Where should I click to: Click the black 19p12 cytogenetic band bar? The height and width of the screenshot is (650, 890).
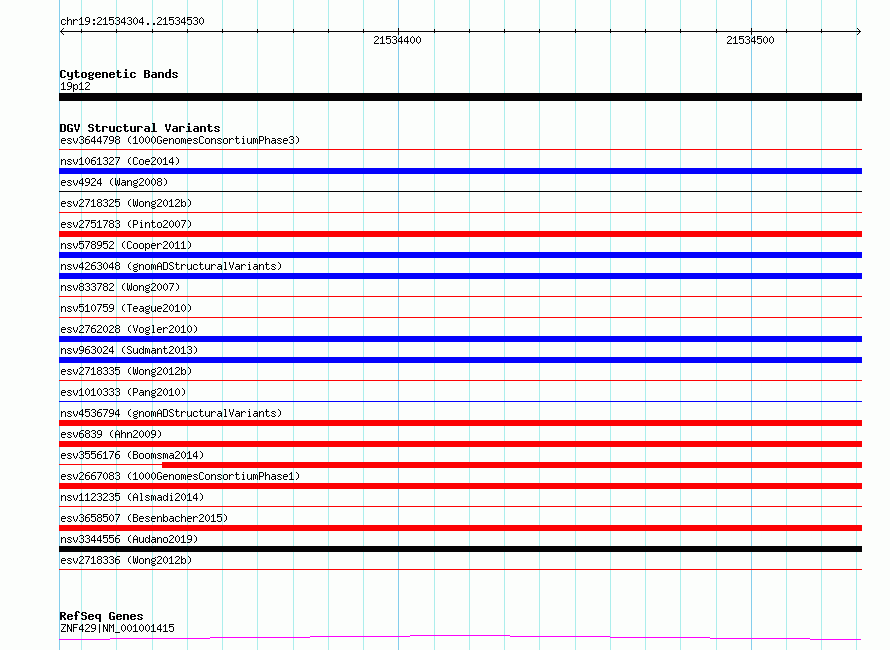pos(460,97)
